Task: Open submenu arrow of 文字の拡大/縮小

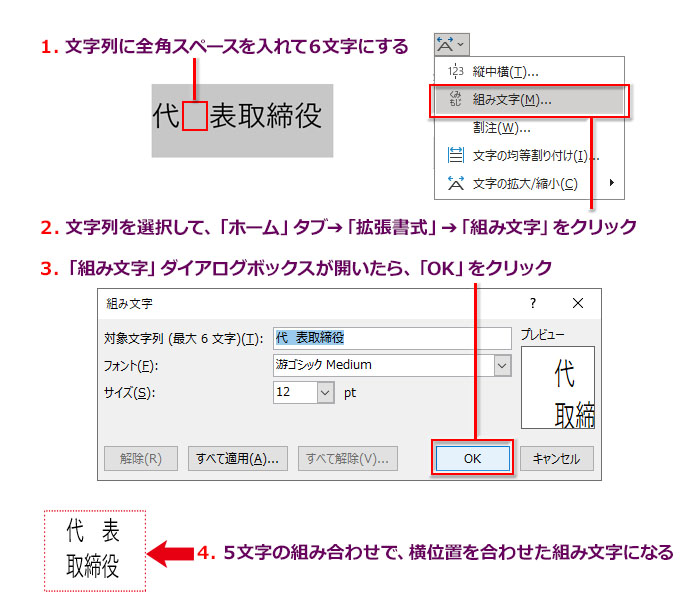Action: (612, 182)
